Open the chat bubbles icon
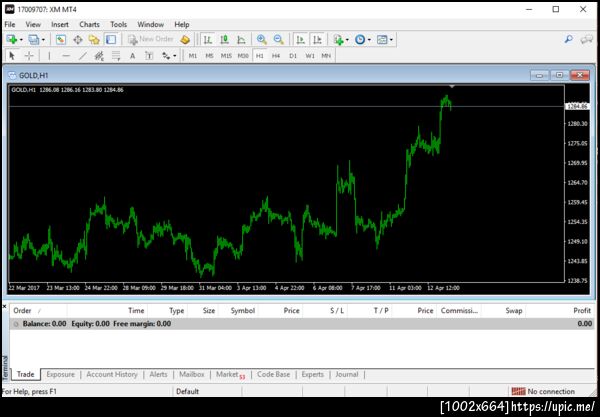The image size is (600, 417). [x=586, y=39]
